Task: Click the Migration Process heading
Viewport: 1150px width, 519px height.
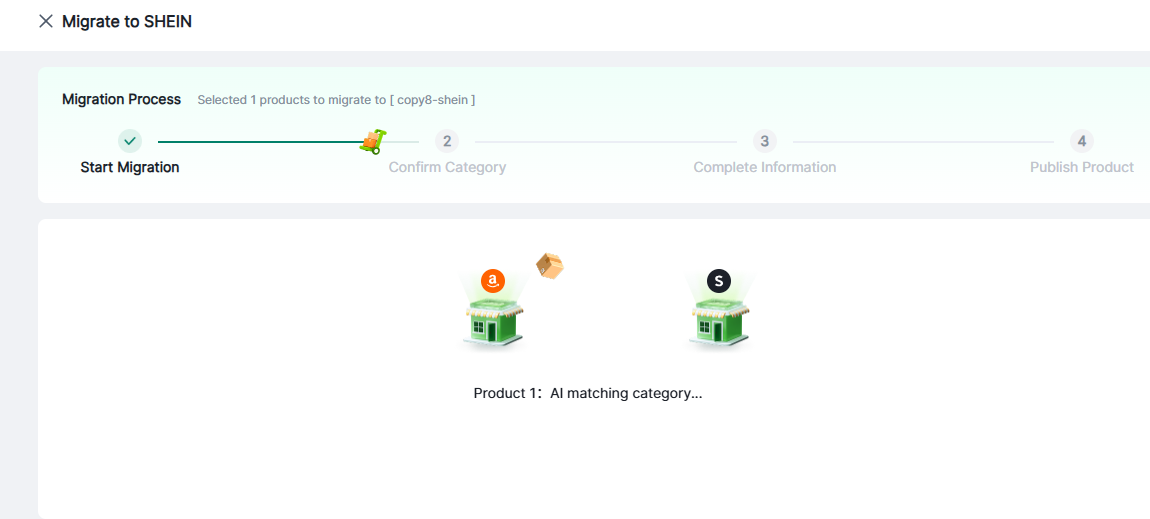Action: coord(121,99)
